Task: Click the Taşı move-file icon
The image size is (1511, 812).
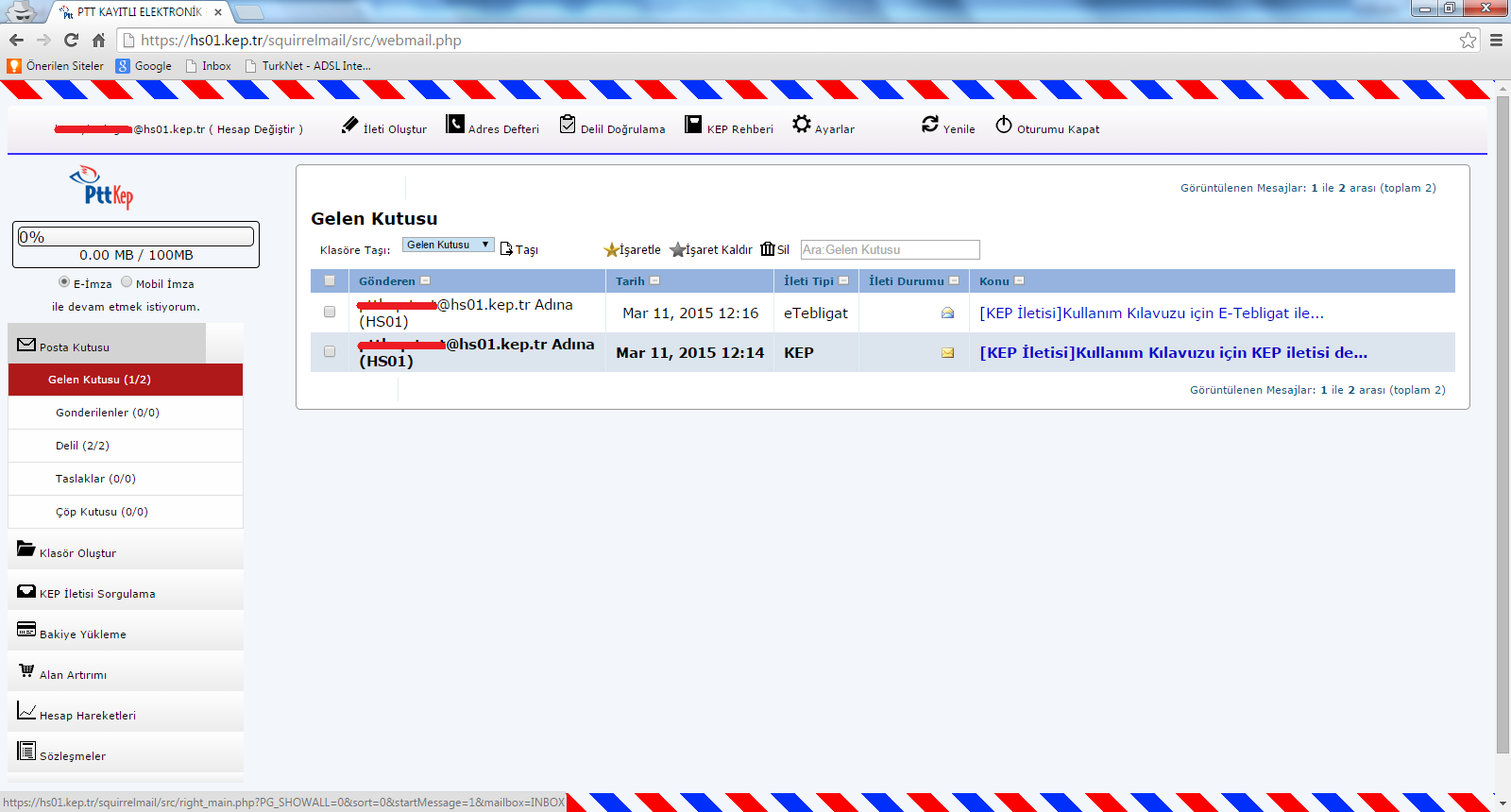Action: [x=506, y=249]
